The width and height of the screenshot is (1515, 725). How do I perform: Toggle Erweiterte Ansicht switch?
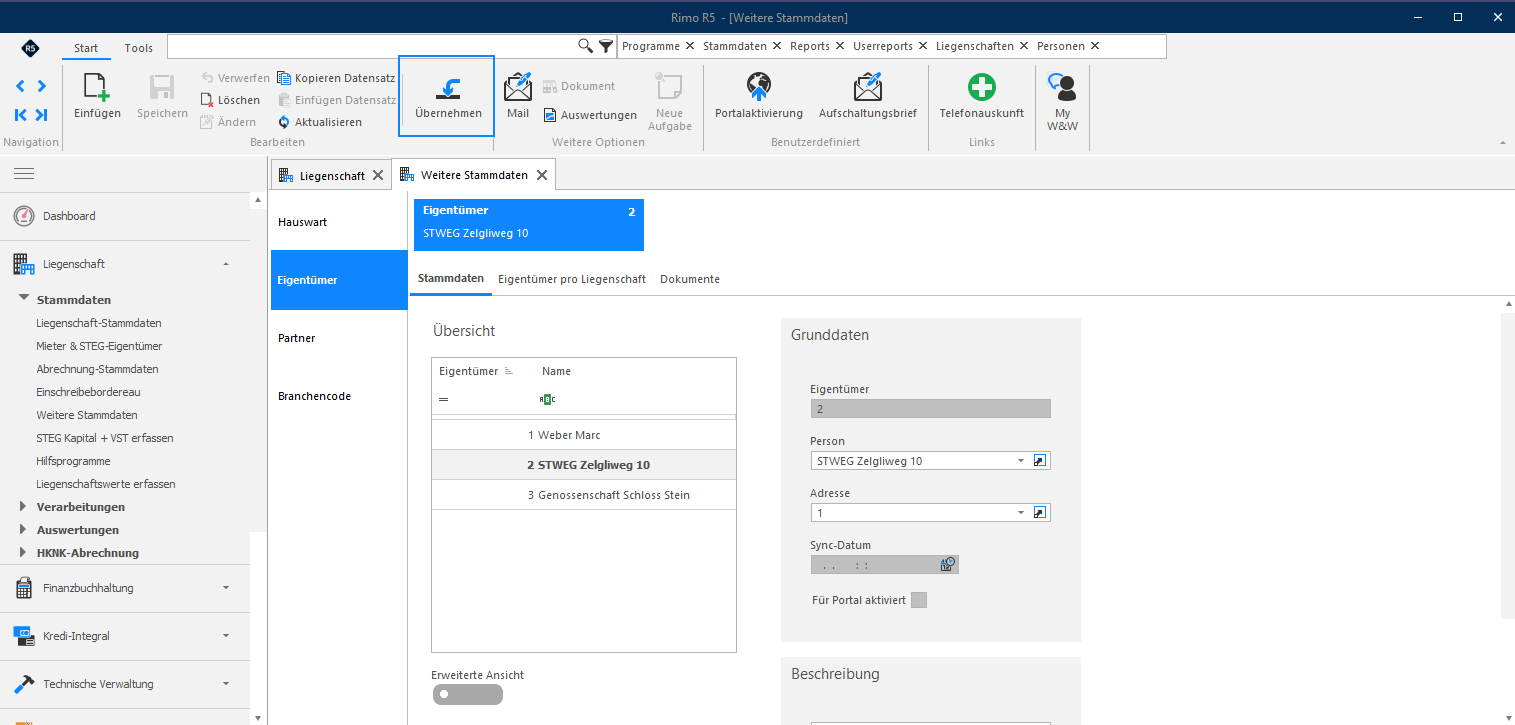[x=467, y=694]
